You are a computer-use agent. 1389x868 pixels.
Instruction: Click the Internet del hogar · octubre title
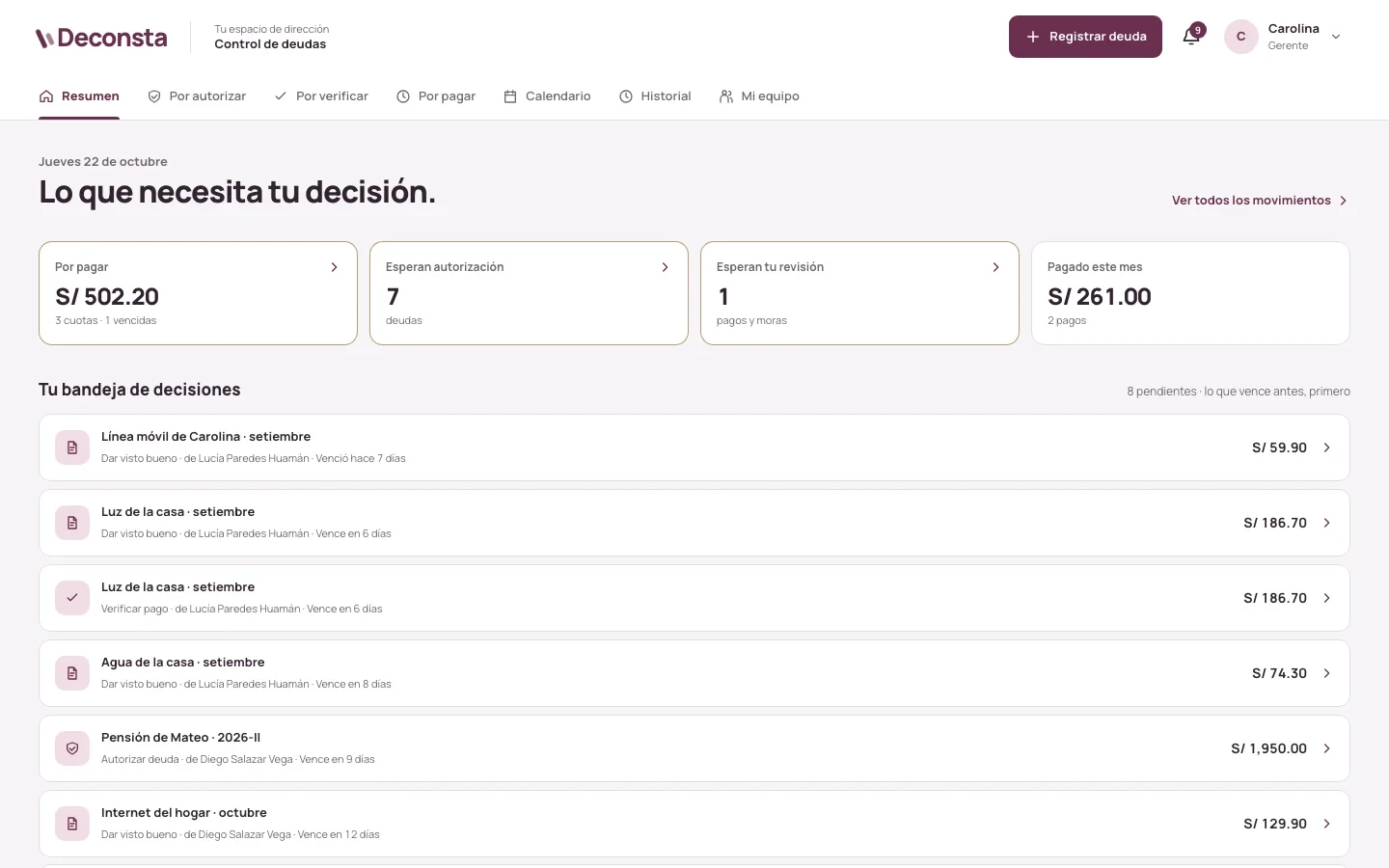tap(184, 813)
